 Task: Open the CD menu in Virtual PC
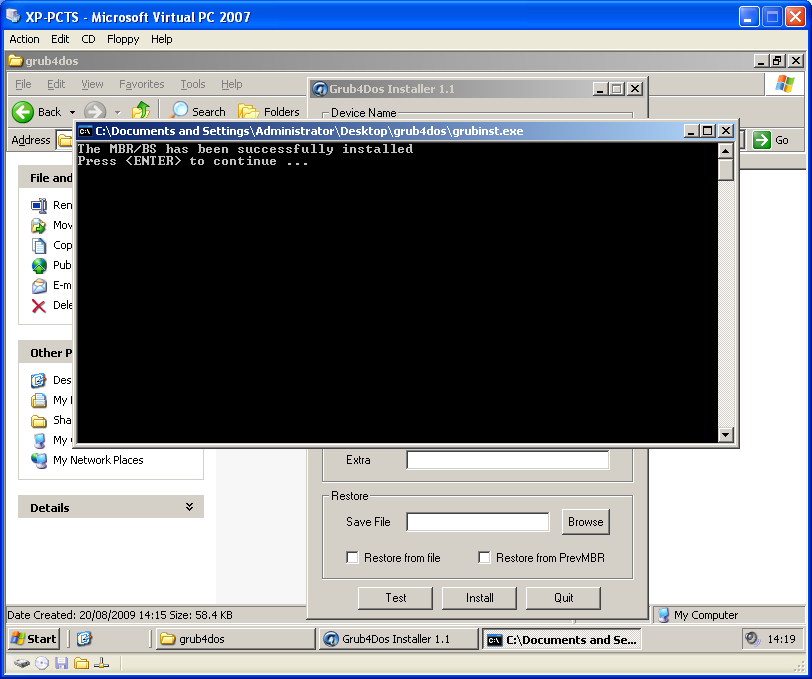(x=89, y=39)
